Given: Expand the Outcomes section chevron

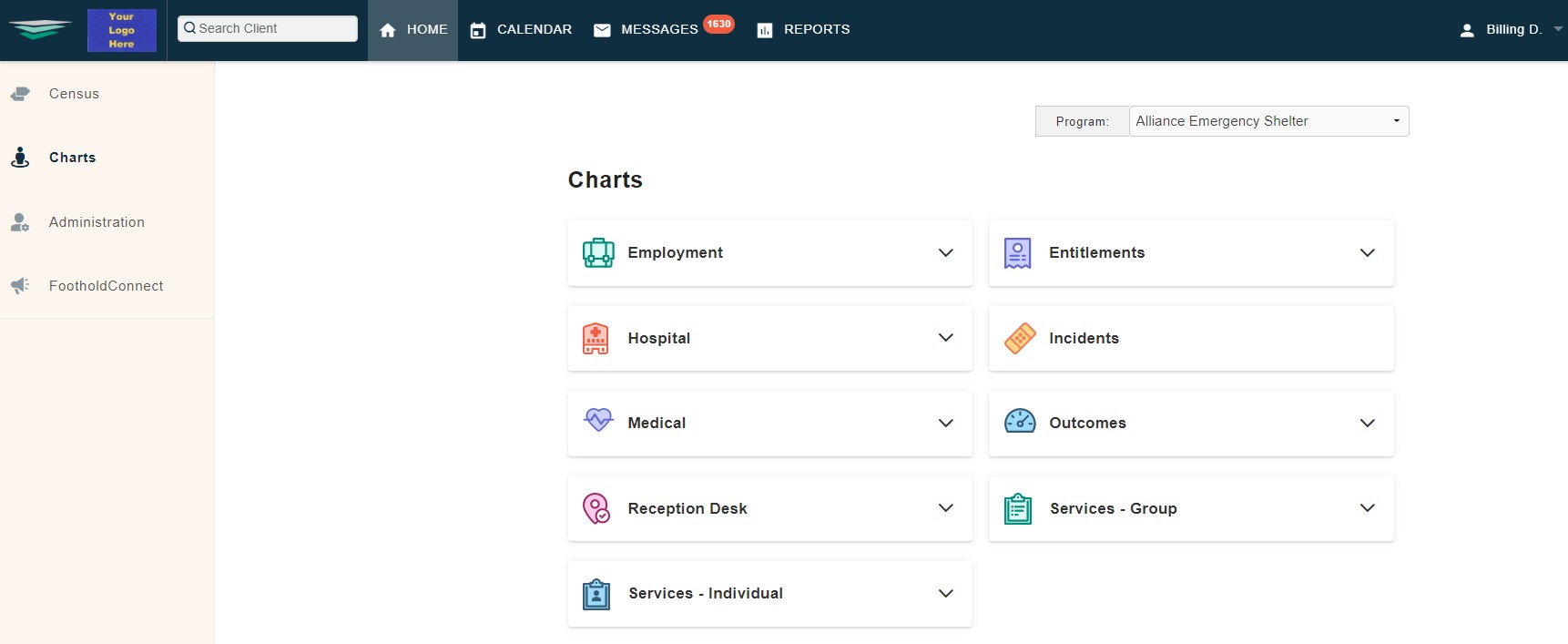Looking at the screenshot, I should [1367, 423].
